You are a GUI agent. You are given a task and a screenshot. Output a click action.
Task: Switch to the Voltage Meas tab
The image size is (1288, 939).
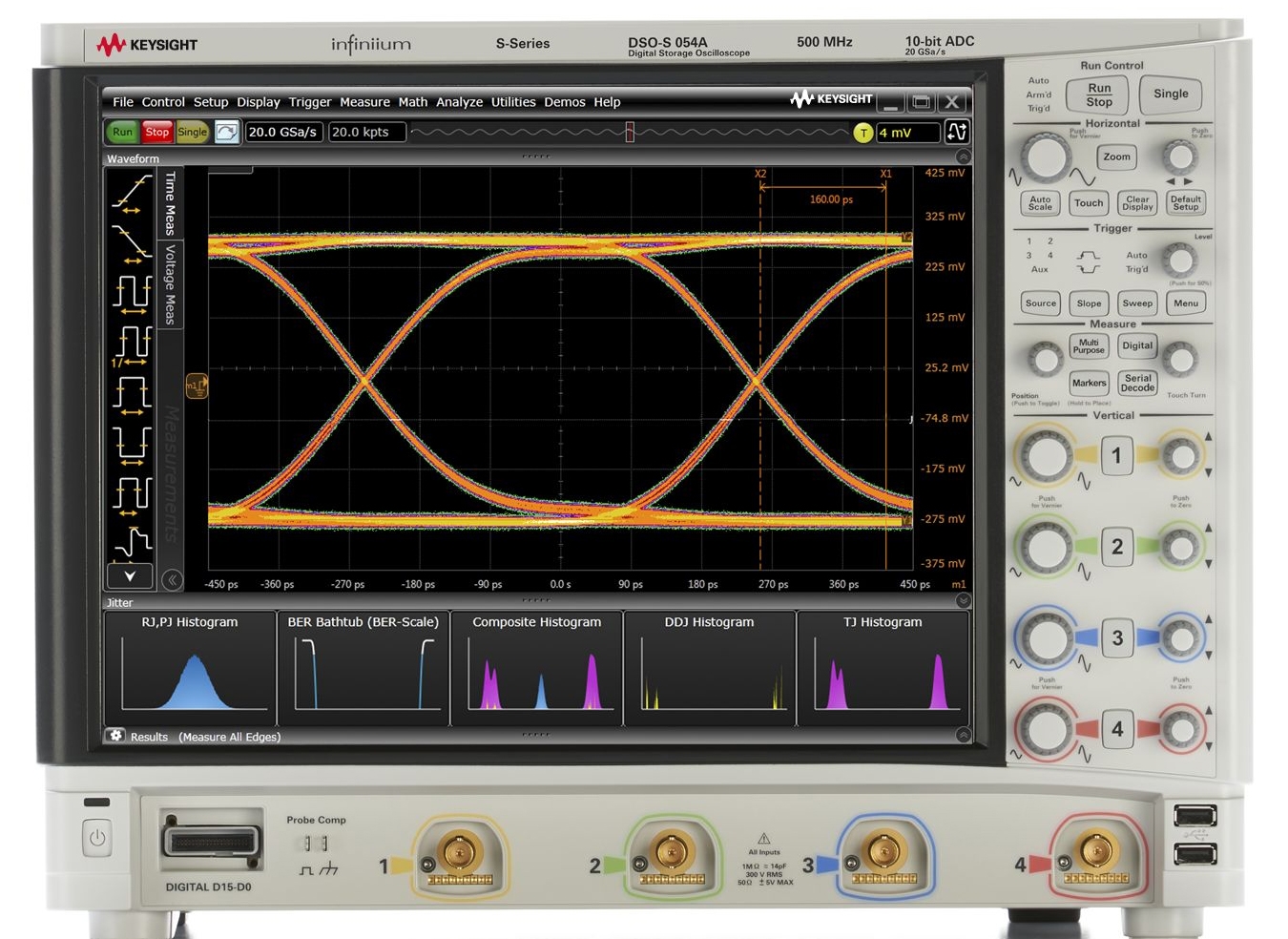point(170,284)
